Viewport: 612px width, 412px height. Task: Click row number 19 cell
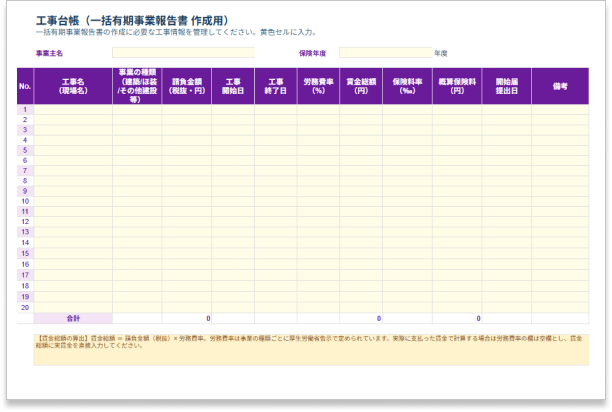click(25, 297)
